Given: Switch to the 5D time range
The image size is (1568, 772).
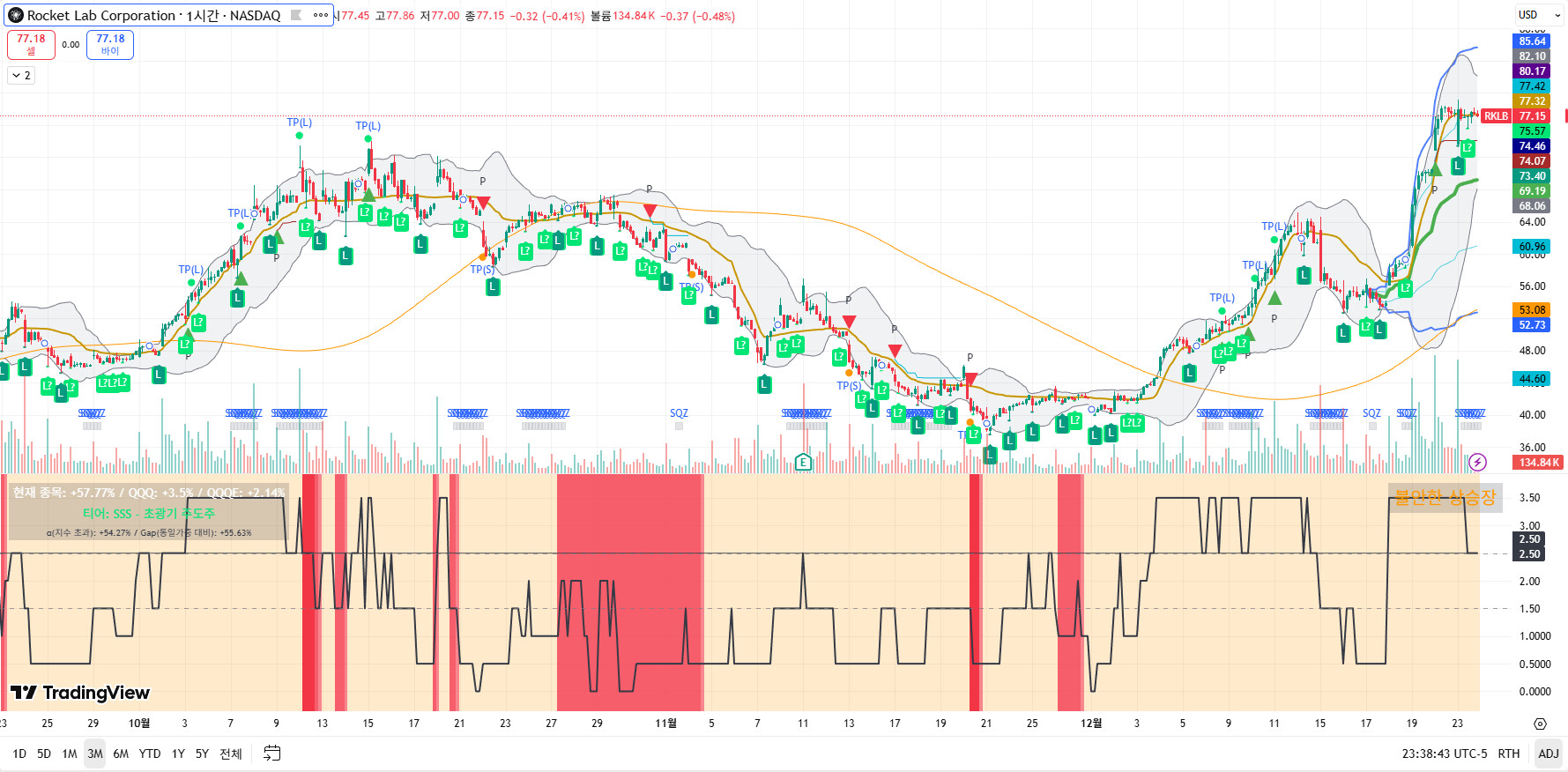Looking at the screenshot, I should coord(44,753).
